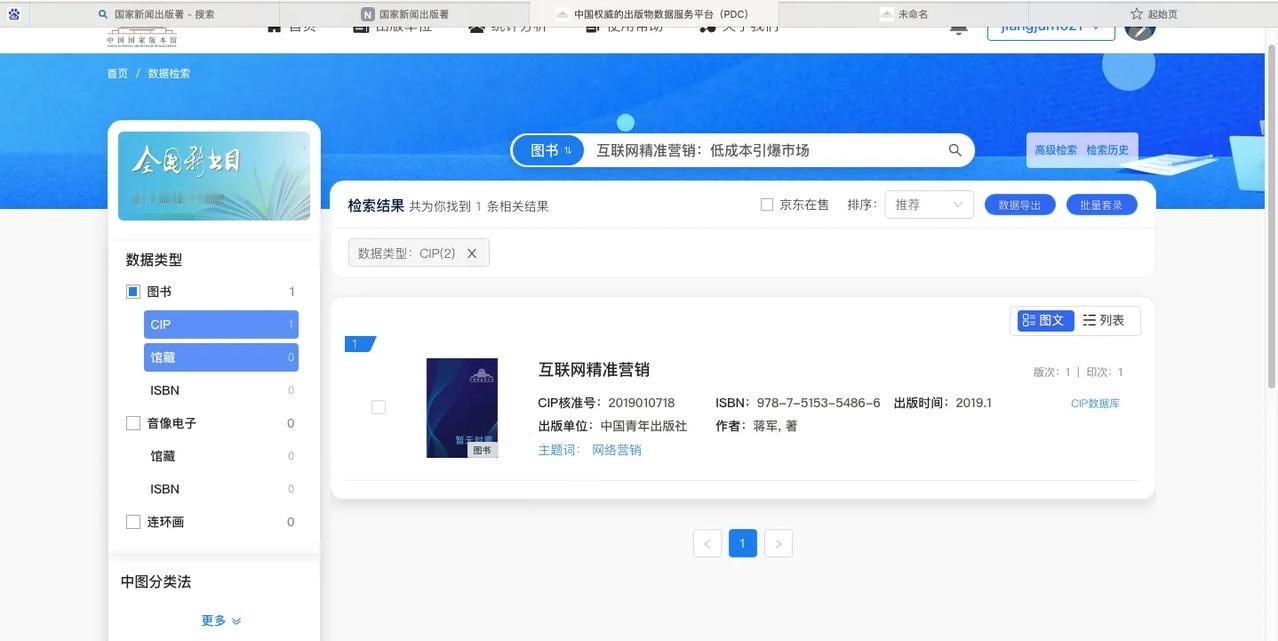This screenshot has height=641, width=1278.
Task: Click the 数据导出 button
Action: [x=1020, y=205]
